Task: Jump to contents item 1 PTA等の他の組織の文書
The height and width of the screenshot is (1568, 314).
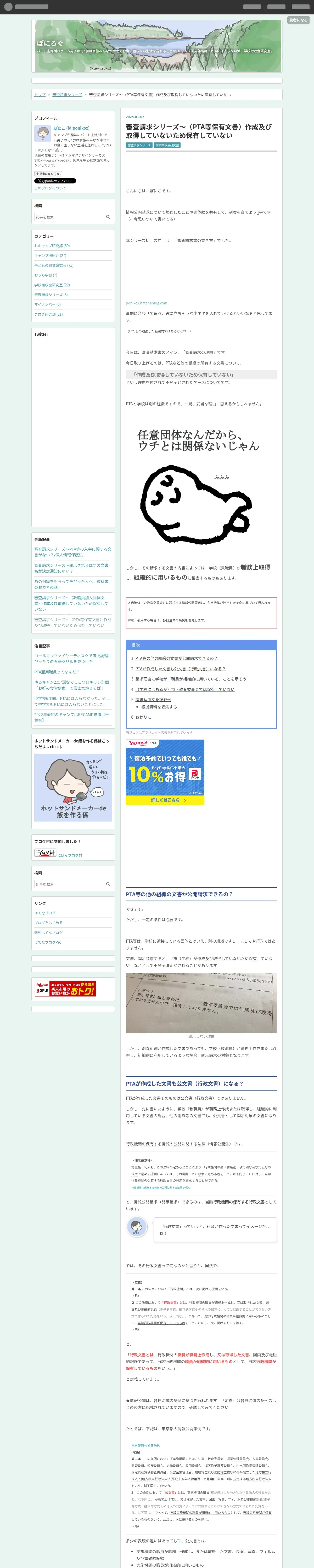Action: click(176, 658)
